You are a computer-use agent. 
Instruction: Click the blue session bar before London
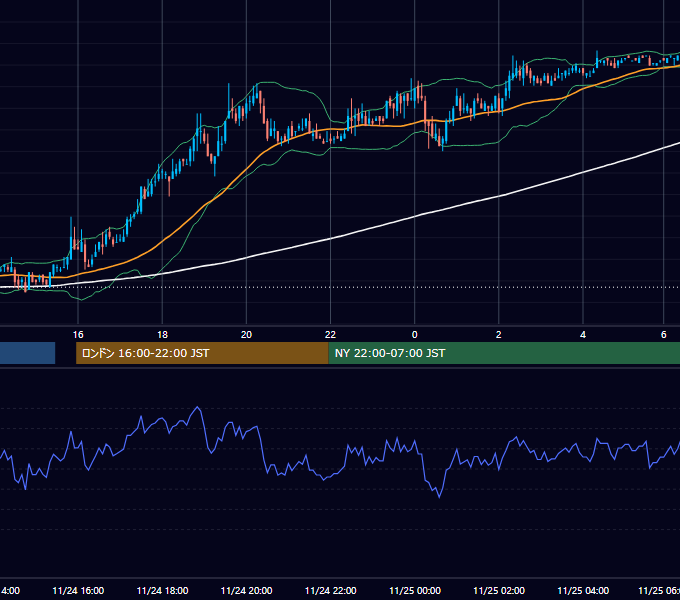click(x=27, y=353)
